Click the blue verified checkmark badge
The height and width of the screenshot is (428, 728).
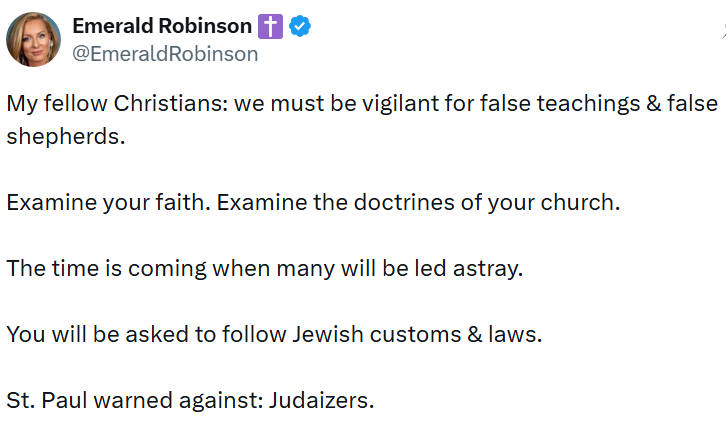click(299, 28)
